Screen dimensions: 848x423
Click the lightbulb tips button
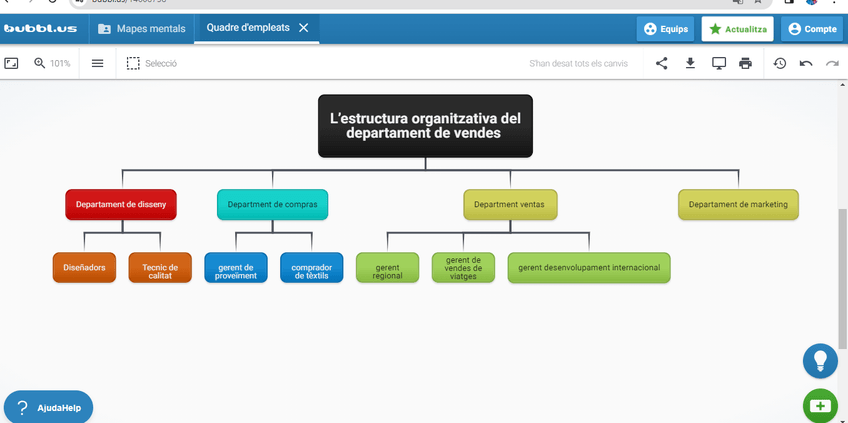[820, 360]
